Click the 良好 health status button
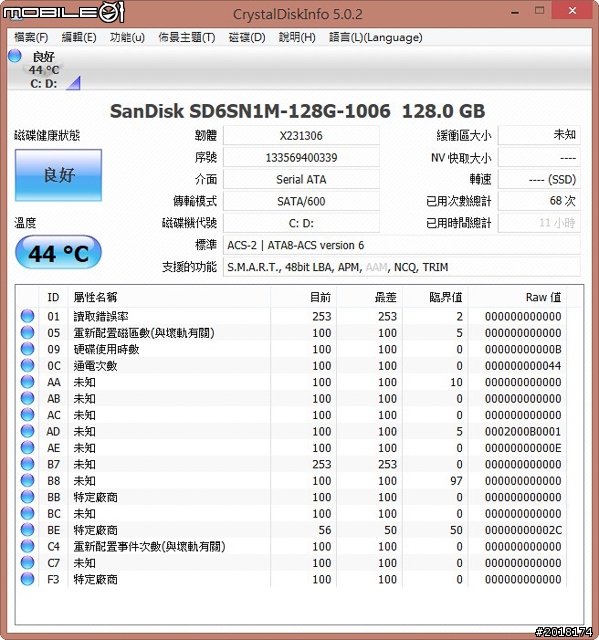Viewport: 599px width, 640px height. coord(58,175)
